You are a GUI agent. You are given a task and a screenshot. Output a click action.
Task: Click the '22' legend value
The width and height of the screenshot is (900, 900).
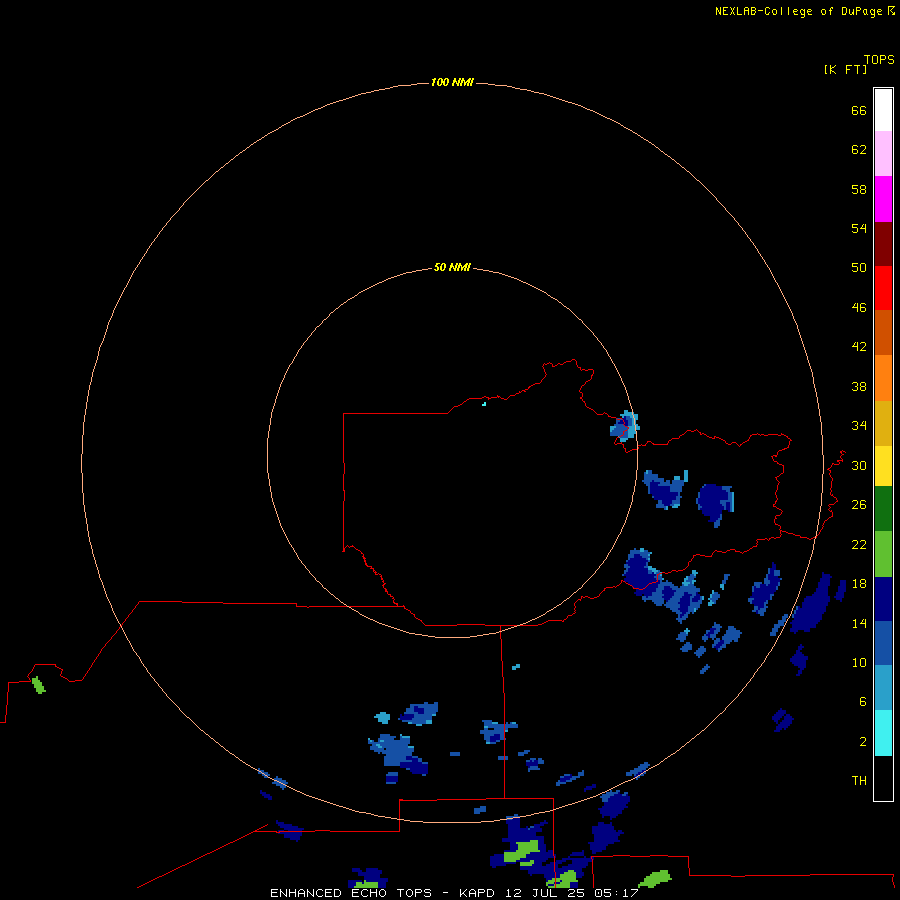click(859, 544)
